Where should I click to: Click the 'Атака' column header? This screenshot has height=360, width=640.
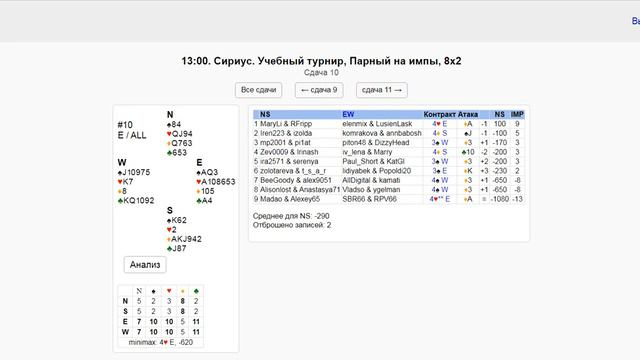tap(467, 115)
